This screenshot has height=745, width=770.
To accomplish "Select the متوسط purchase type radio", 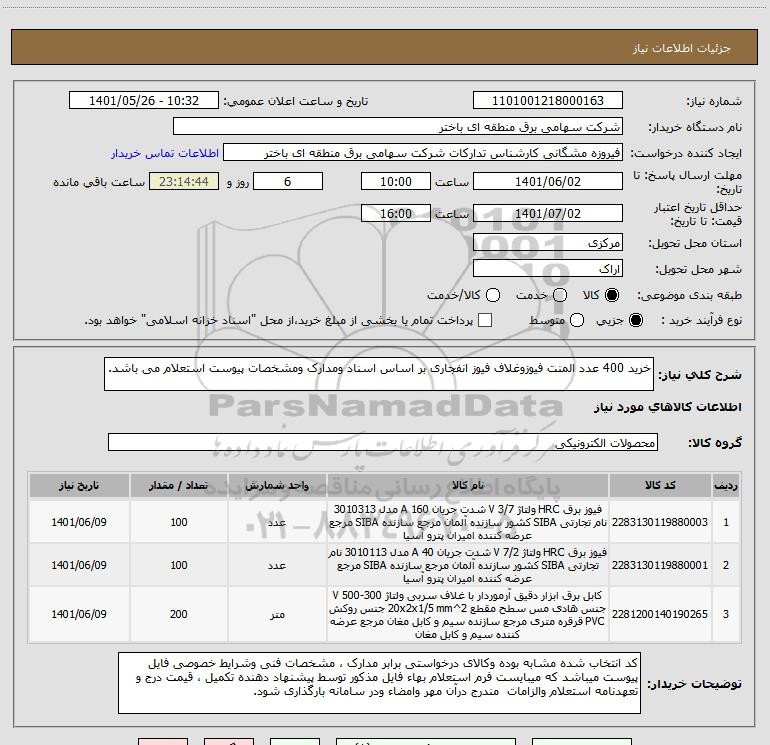I will [577, 320].
